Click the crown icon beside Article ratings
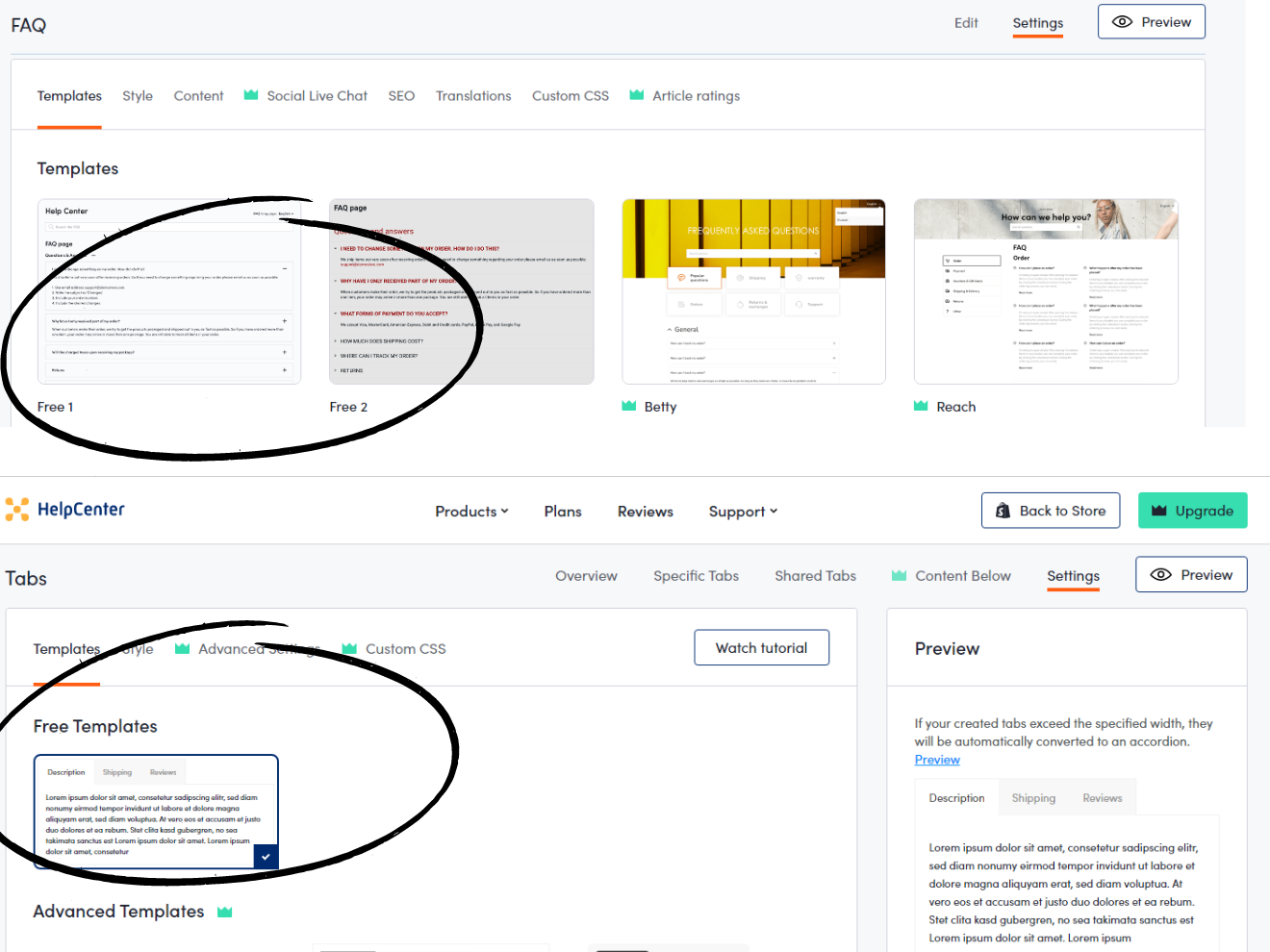The image size is (1270, 952). tap(637, 95)
